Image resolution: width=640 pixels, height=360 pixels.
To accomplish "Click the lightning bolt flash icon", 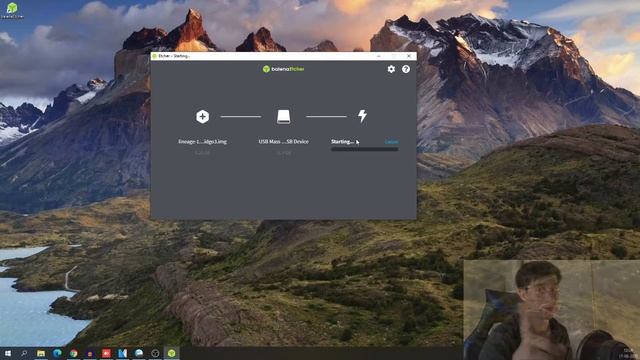I will (x=362, y=116).
